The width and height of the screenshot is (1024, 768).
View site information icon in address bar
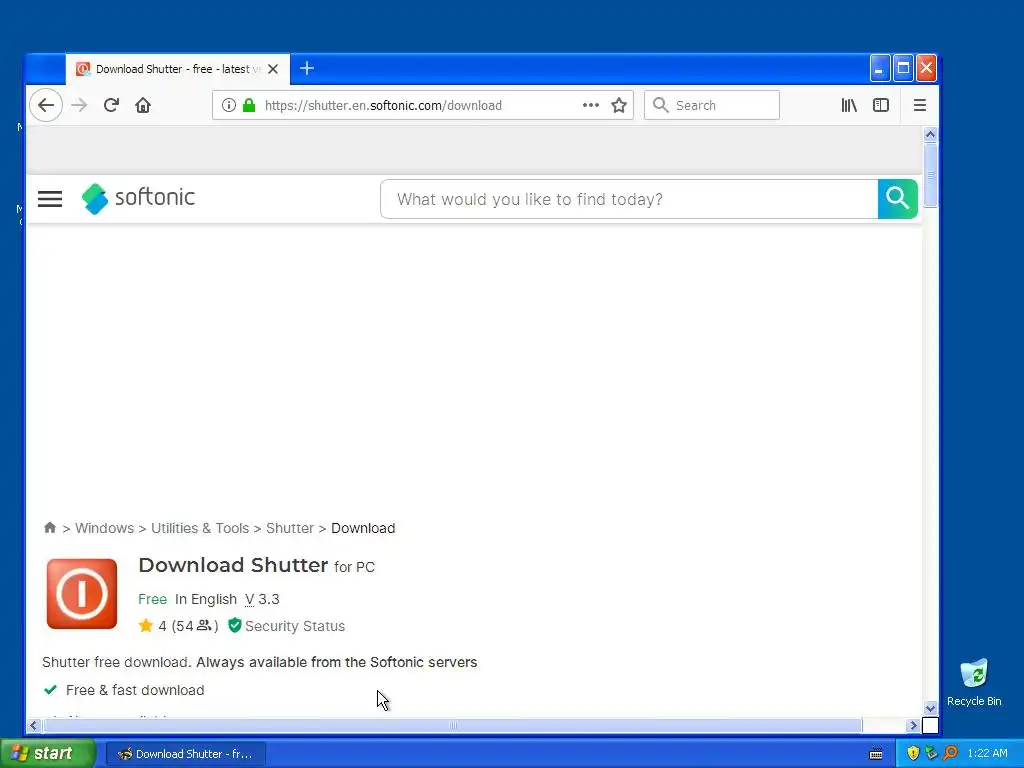point(228,105)
